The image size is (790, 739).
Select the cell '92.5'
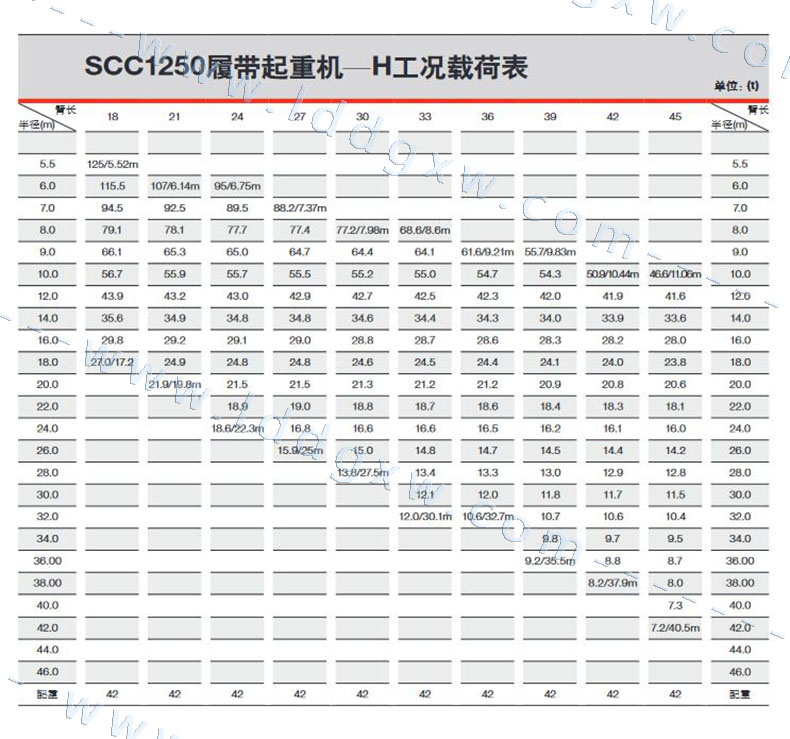175,208
